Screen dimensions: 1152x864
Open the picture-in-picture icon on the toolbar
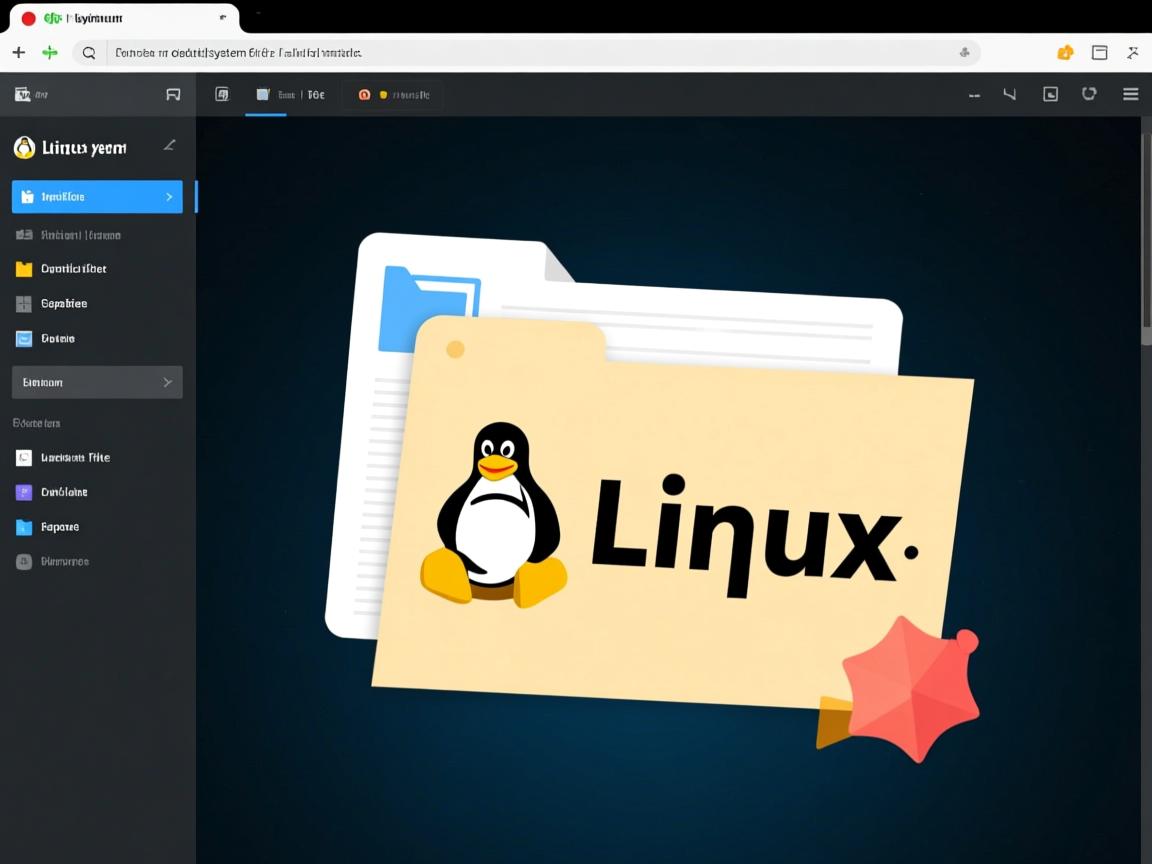pos(1050,94)
